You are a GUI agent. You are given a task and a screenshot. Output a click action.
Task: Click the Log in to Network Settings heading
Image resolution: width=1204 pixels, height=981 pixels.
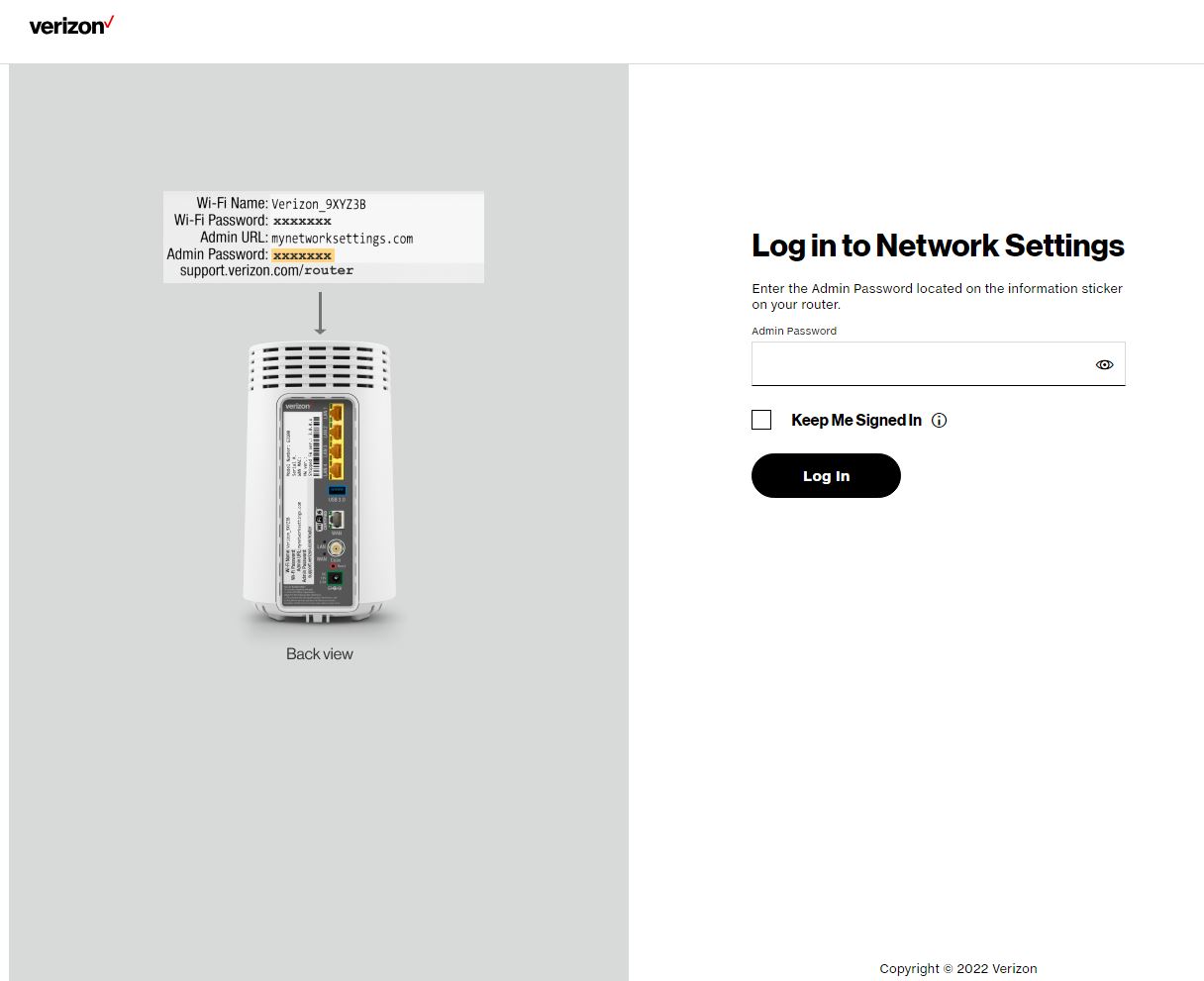938,245
